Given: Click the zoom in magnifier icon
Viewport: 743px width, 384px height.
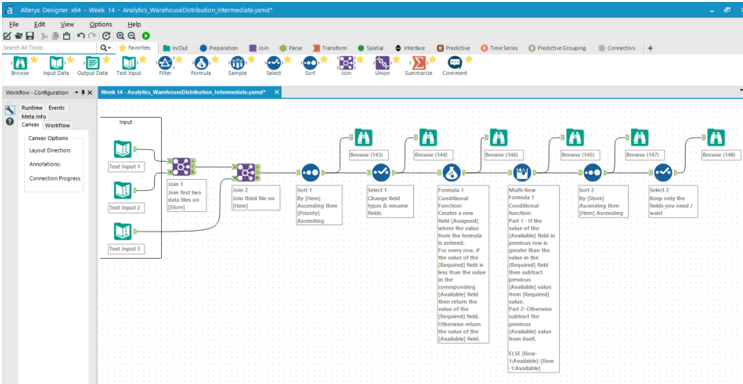Looking at the screenshot, I should pyautogui.click(x=120, y=36).
